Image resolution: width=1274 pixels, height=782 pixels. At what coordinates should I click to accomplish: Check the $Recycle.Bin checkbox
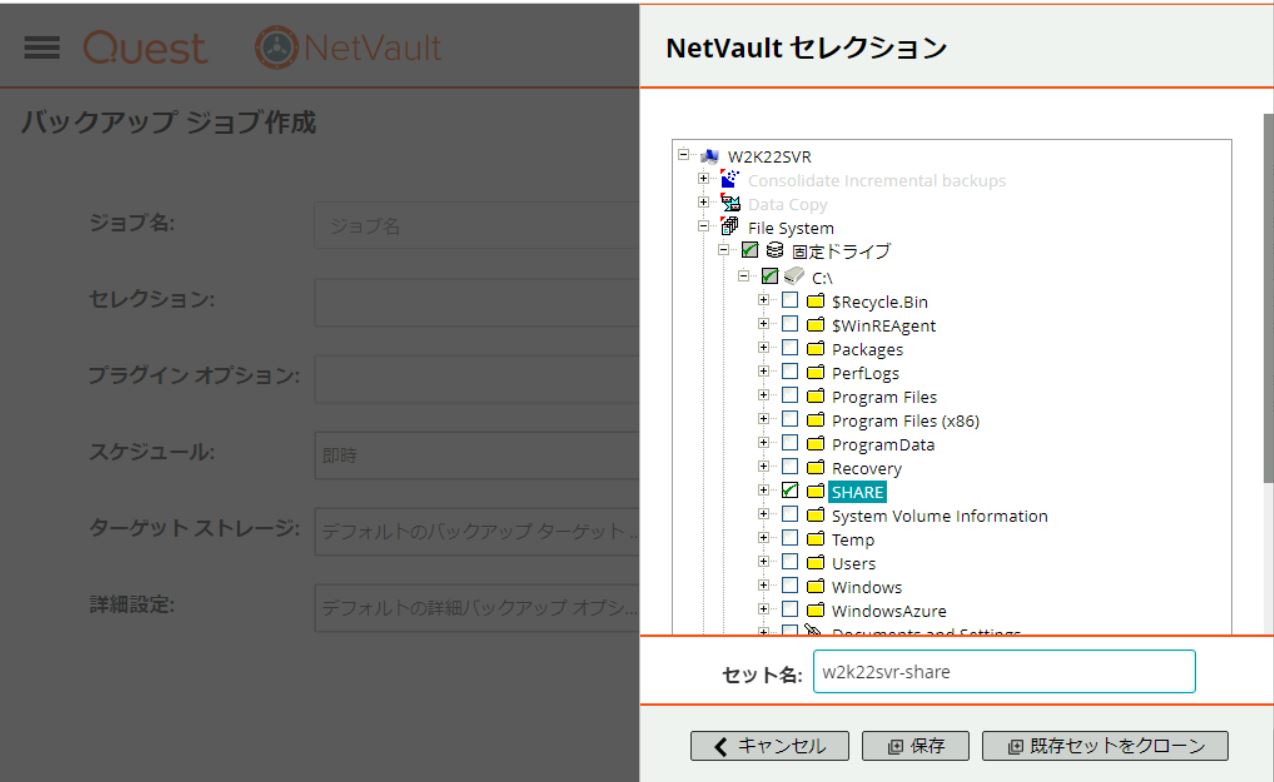(790, 300)
